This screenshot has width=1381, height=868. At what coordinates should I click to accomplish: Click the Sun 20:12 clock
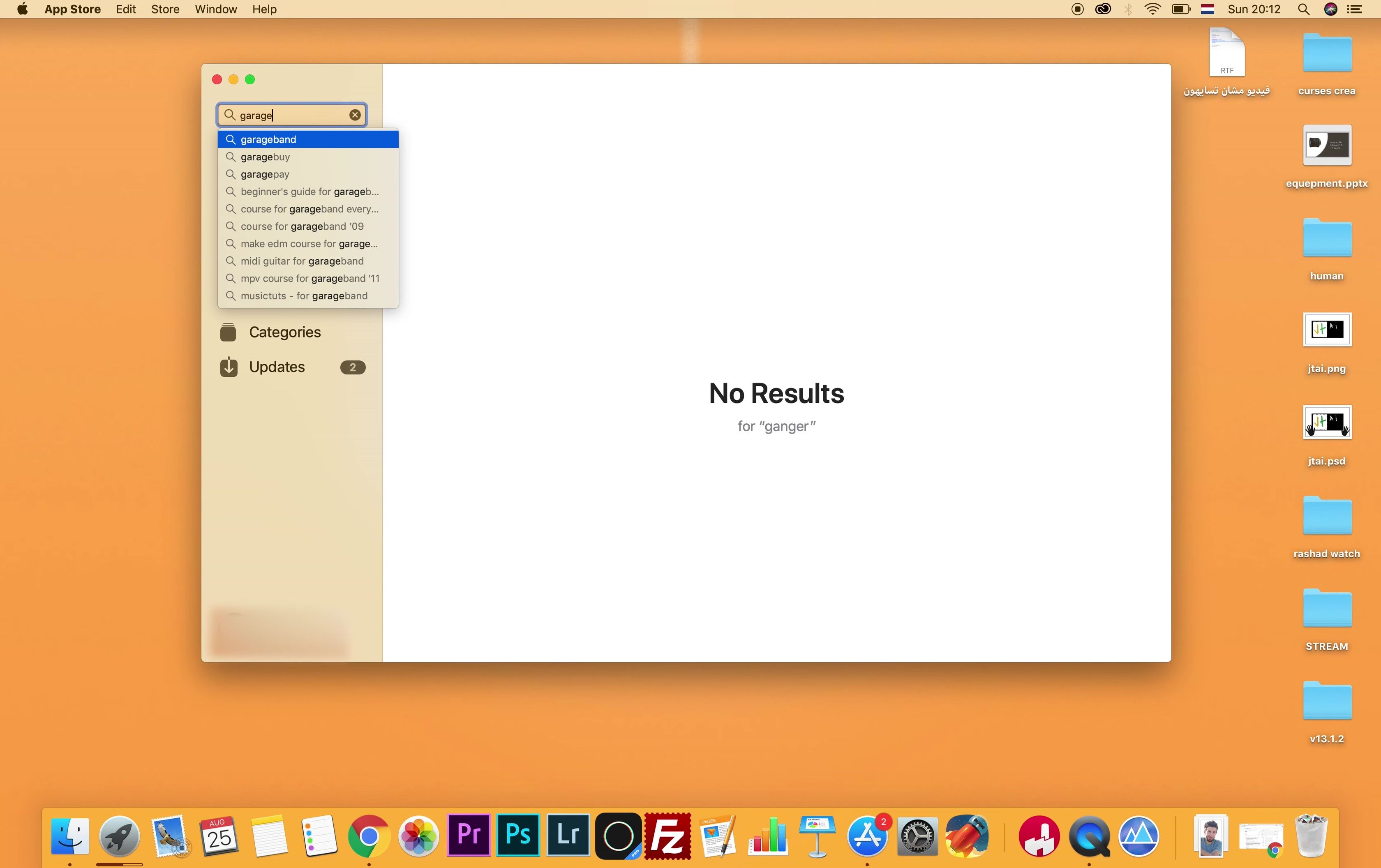[1254, 9]
